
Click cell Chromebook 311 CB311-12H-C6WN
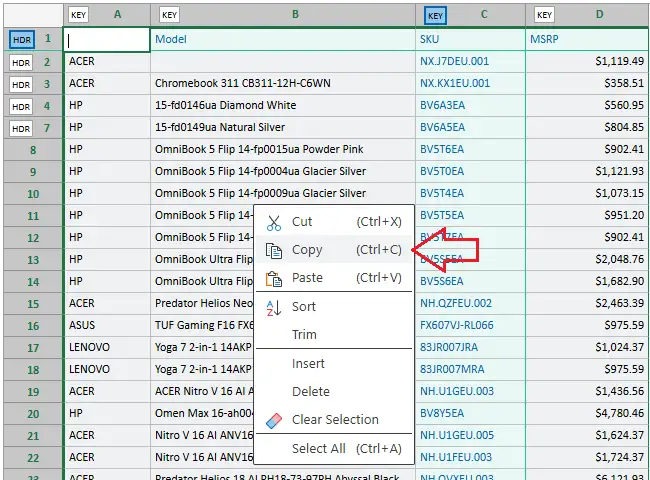click(x=283, y=84)
